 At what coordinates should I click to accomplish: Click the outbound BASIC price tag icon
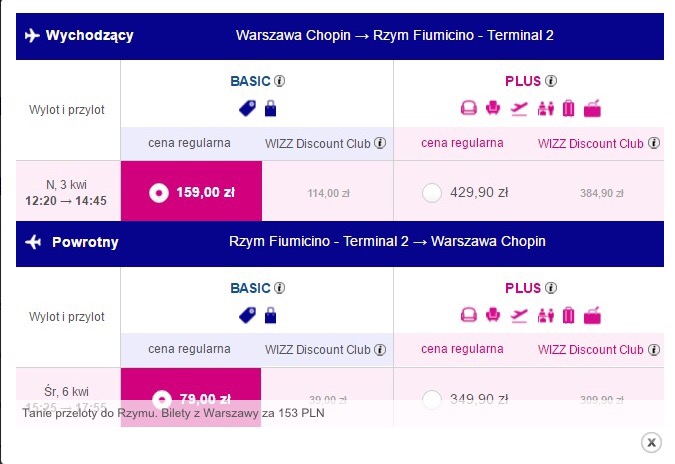click(x=247, y=108)
